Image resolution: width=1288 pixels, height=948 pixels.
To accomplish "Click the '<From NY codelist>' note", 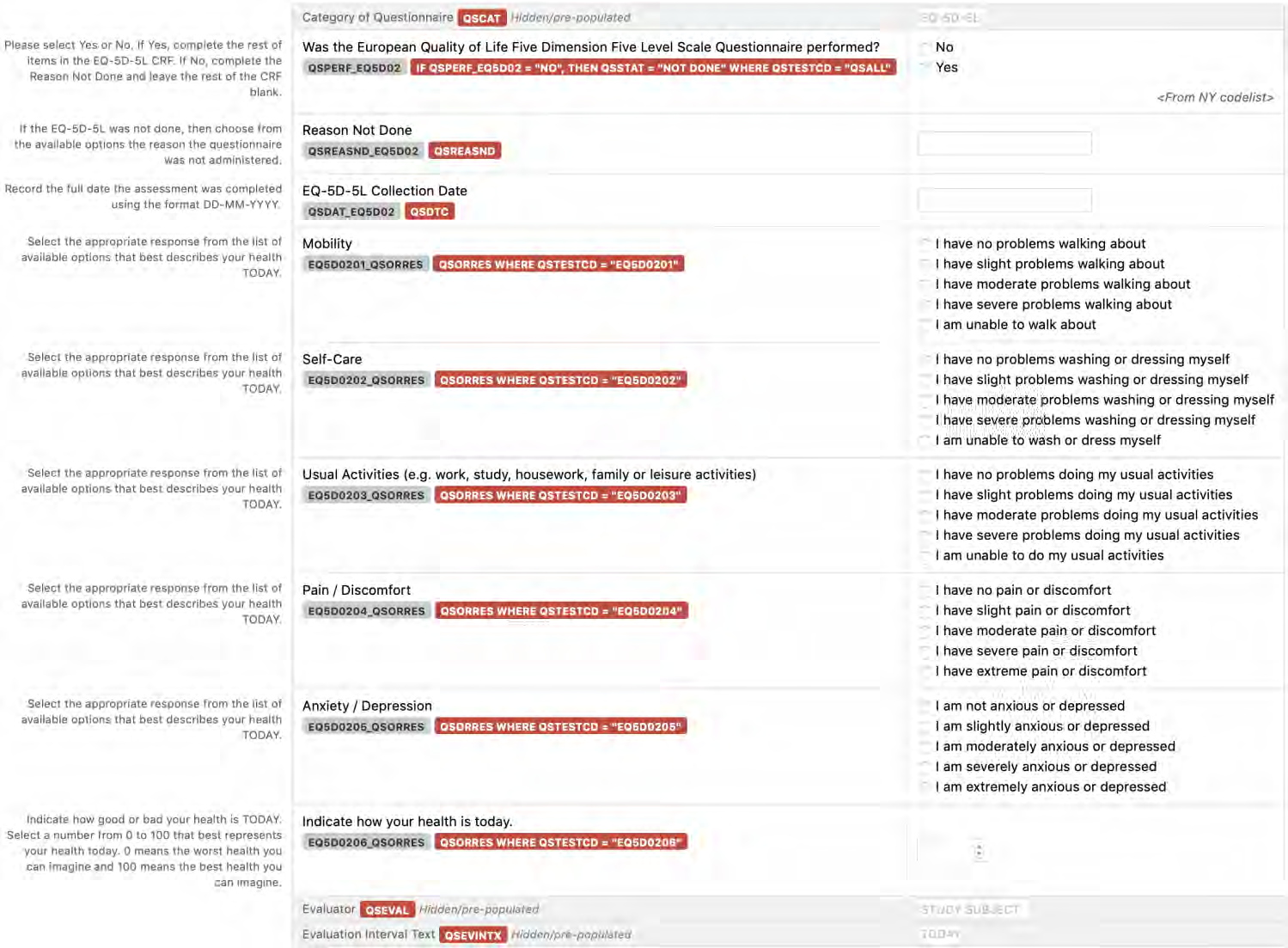I will click(1215, 97).
